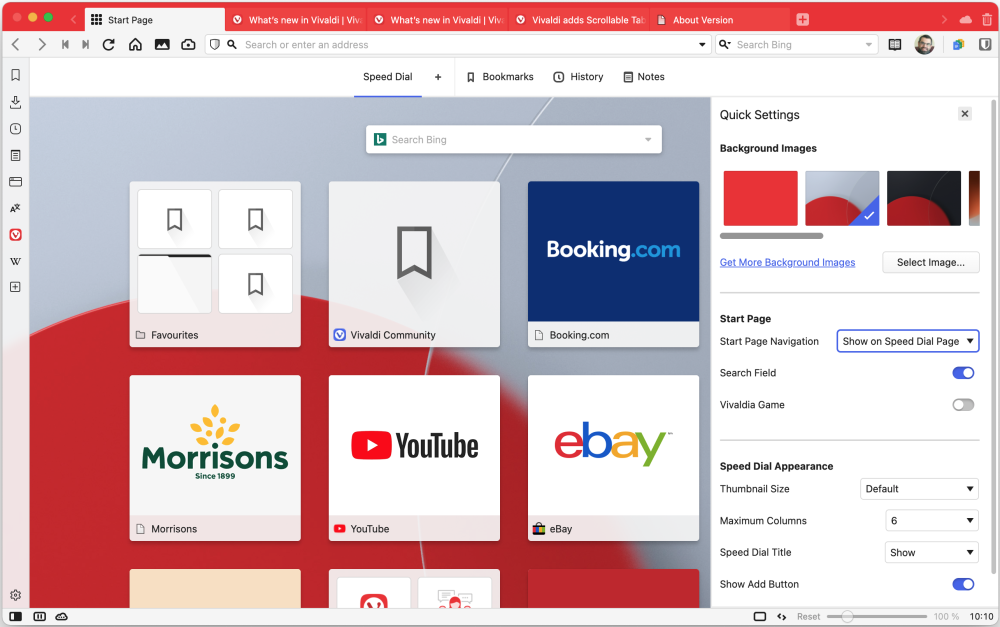Go to the Home page icon
The width and height of the screenshot is (1000, 627).
(x=135, y=45)
